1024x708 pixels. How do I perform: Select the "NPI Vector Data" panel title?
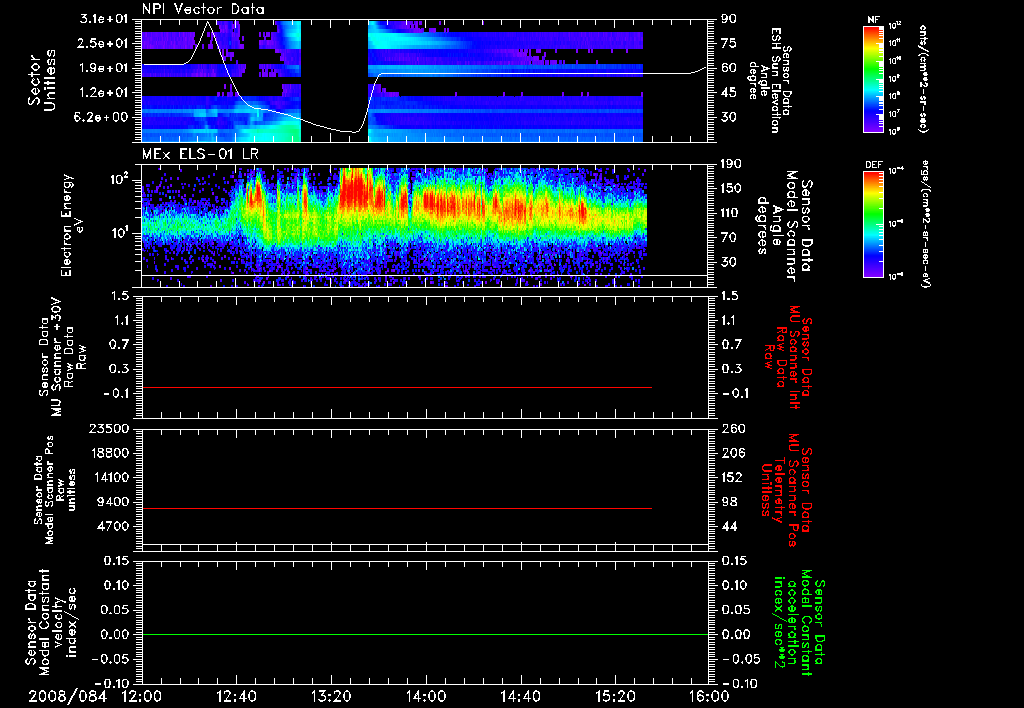point(204,9)
